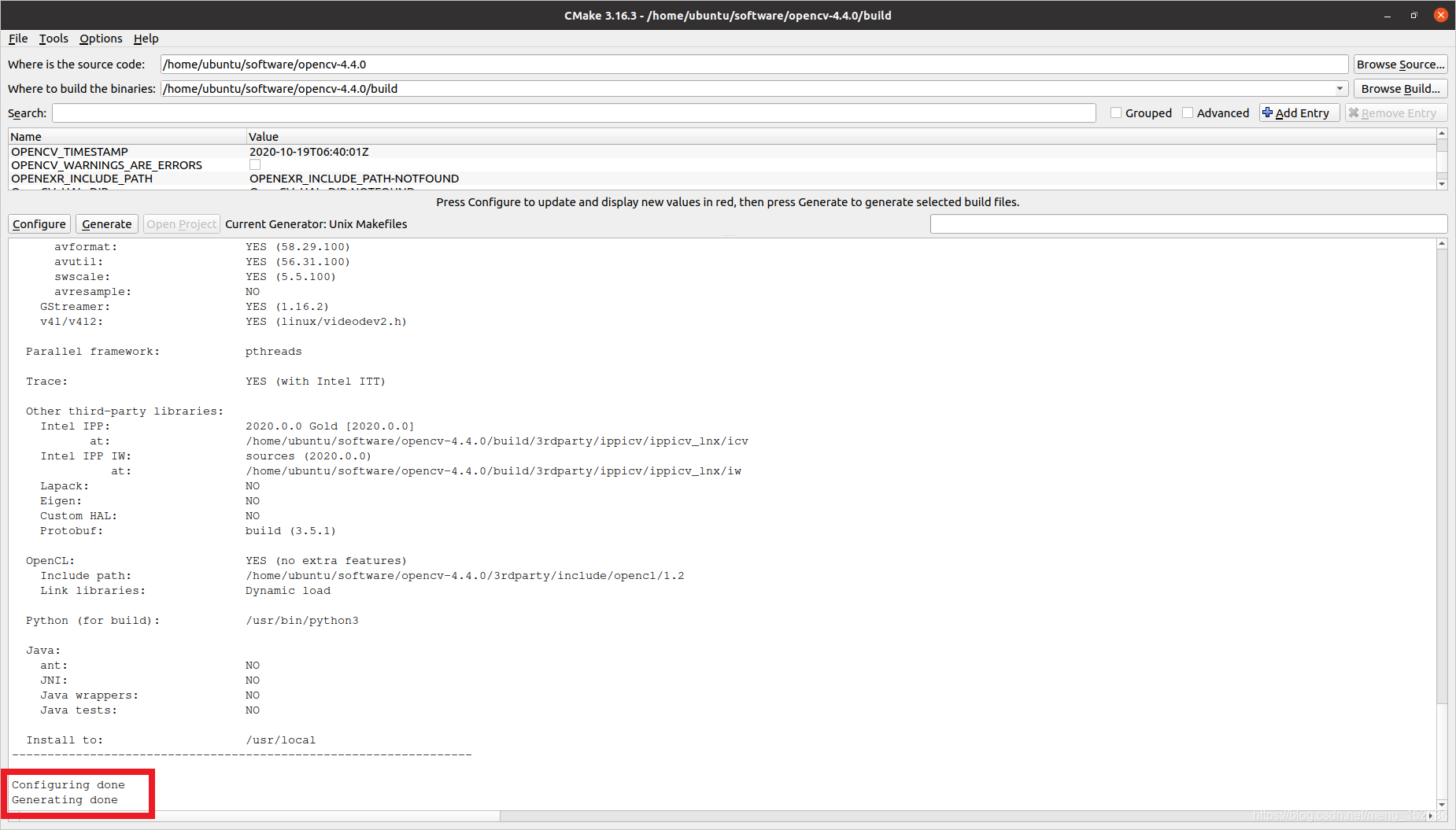The width and height of the screenshot is (1456, 830).
Task: Click the Add Entry button
Action: (x=1299, y=113)
